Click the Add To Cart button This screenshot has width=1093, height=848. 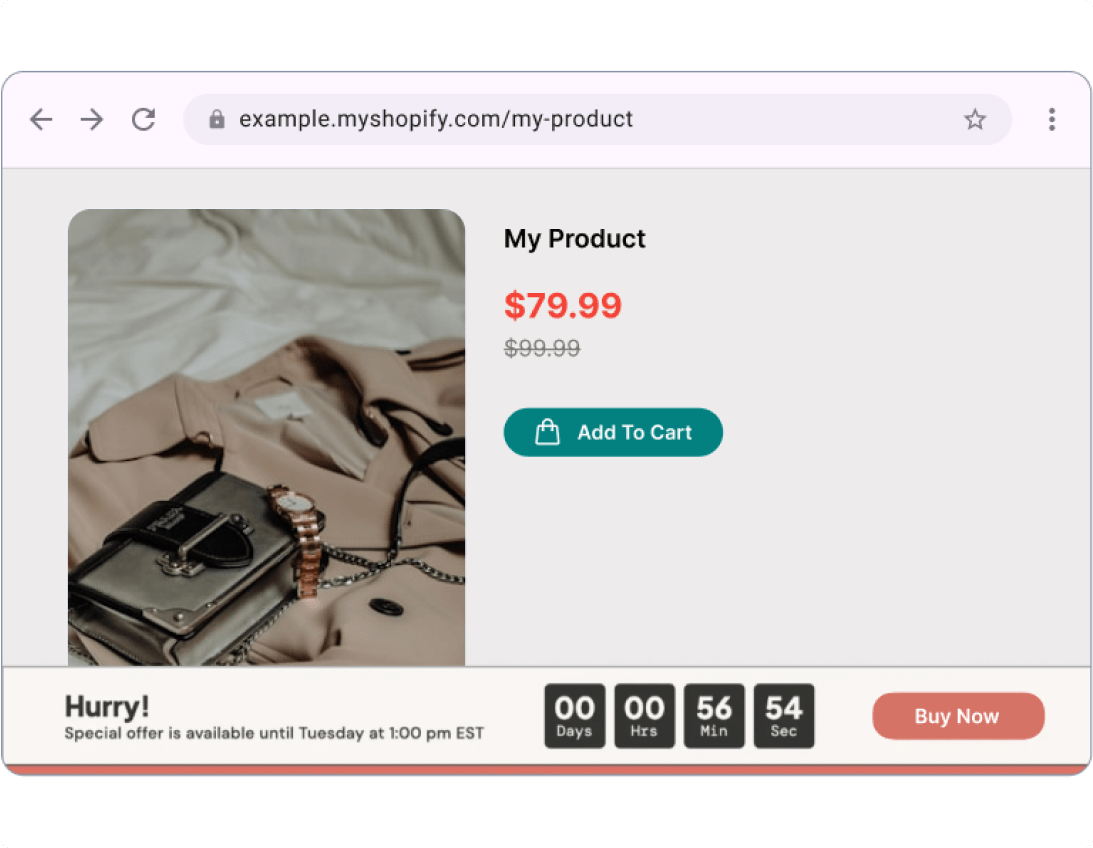(633, 432)
